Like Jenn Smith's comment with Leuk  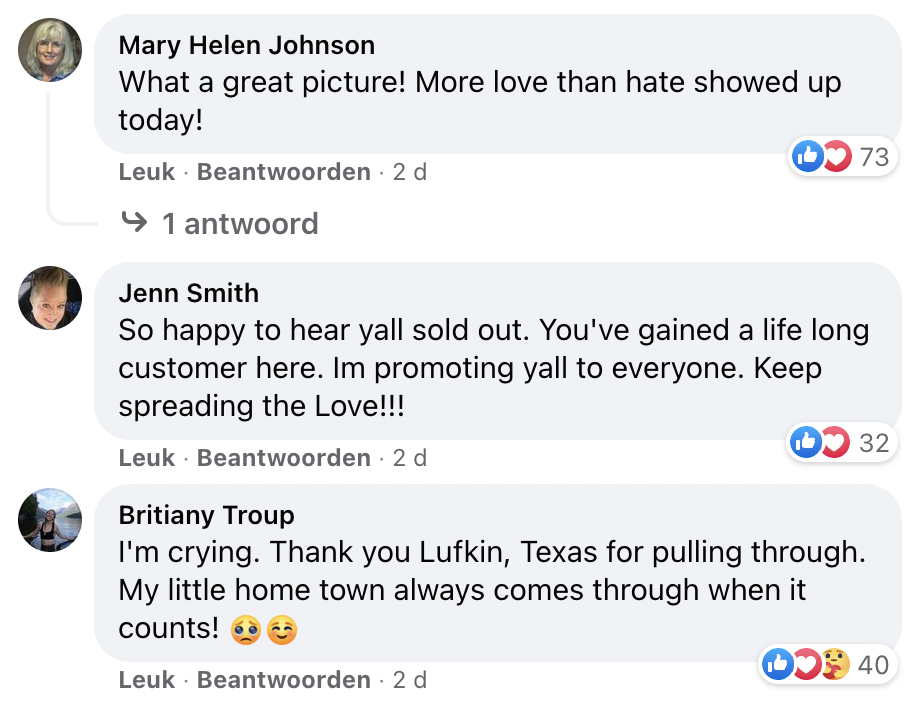click(x=146, y=458)
